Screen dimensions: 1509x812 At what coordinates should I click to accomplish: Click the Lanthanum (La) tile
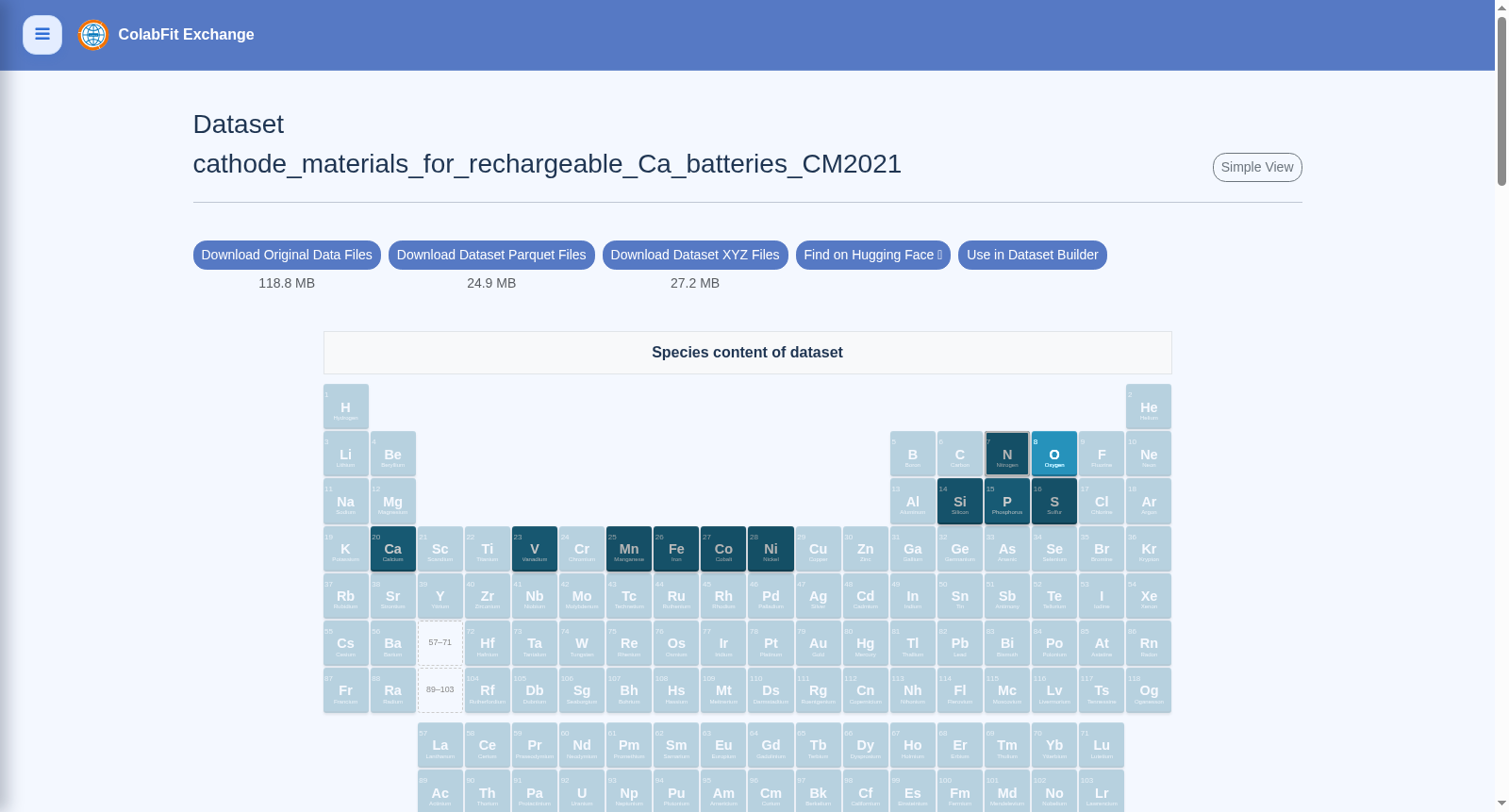pyautogui.click(x=440, y=745)
